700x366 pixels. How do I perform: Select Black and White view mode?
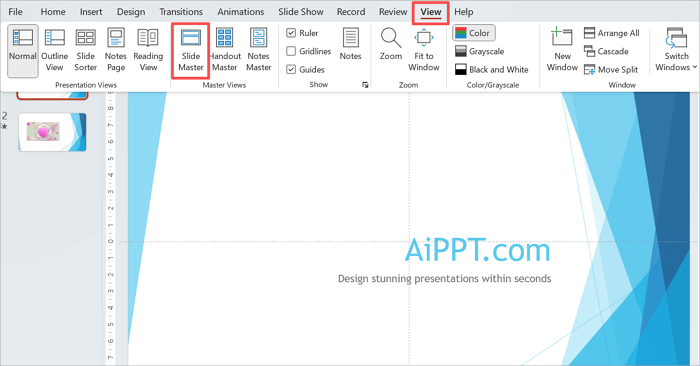click(492, 70)
